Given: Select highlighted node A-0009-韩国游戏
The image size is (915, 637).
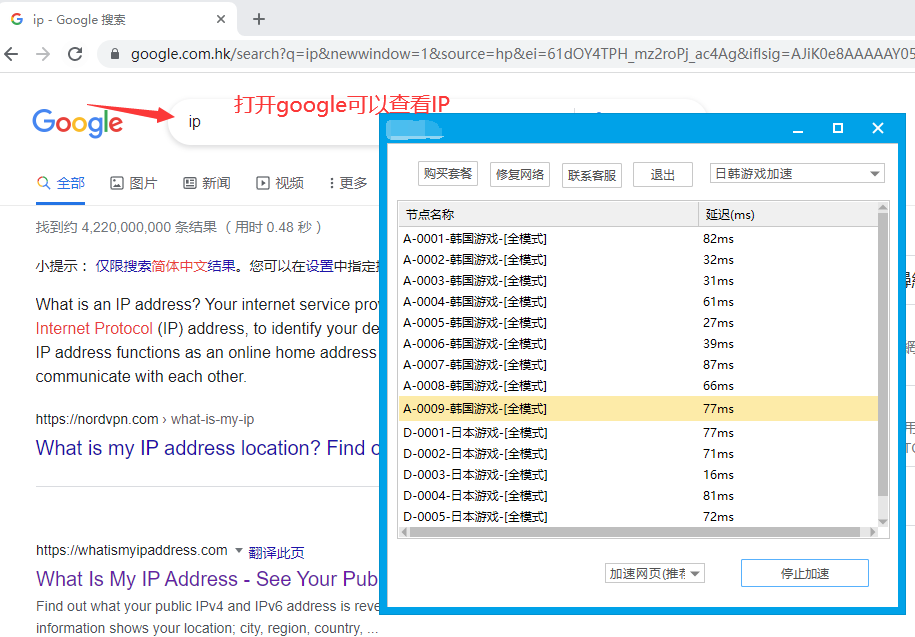Looking at the screenshot, I should click(x=638, y=409).
